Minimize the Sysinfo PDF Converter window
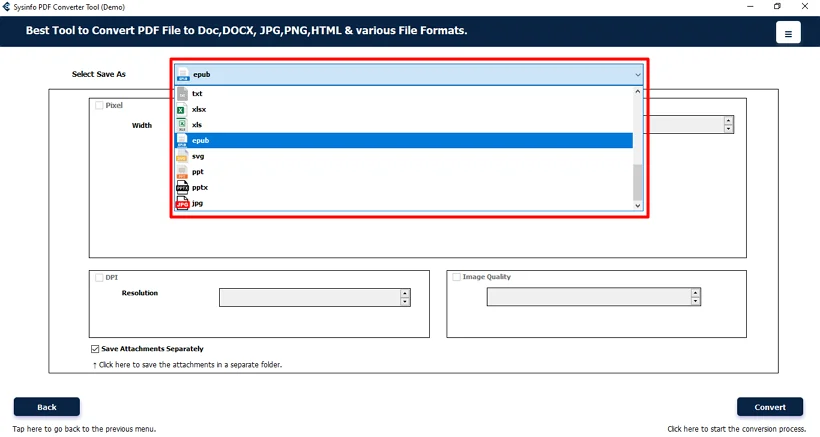The image size is (820, 437). pos(750,7)
